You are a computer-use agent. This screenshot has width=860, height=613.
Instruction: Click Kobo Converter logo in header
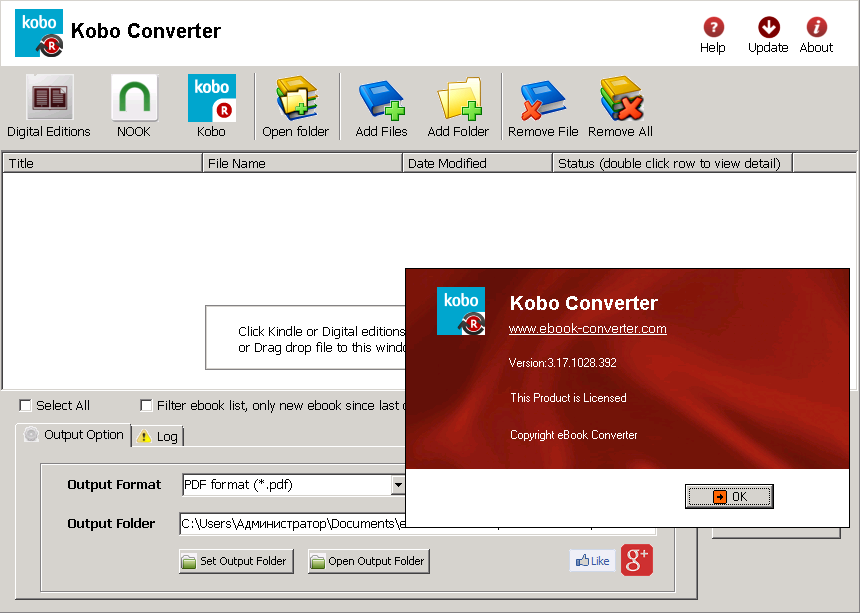tap(39, 33)
